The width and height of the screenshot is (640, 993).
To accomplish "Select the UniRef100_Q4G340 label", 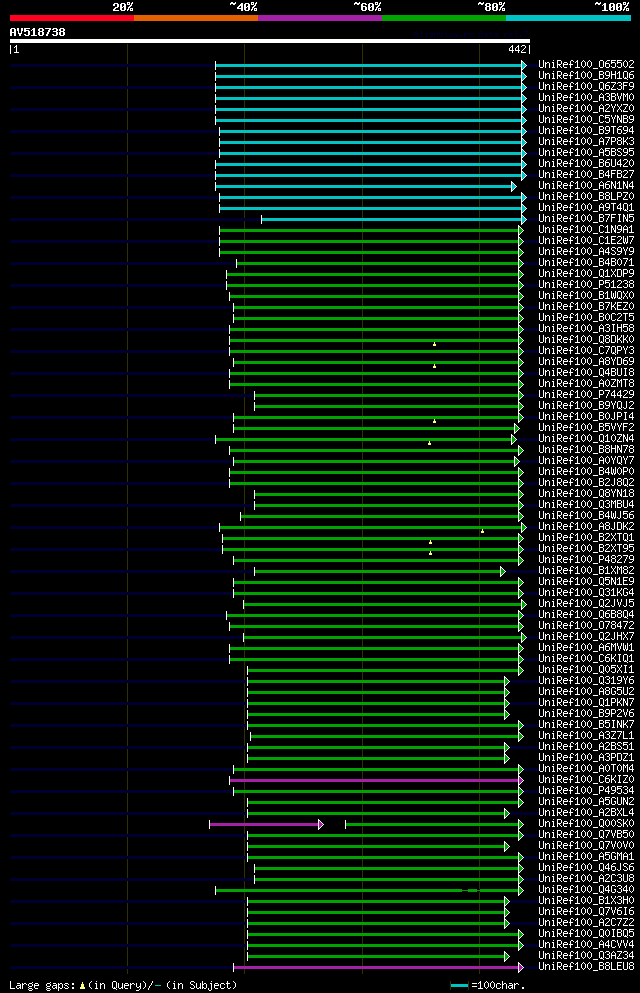I will click(586, 890).
